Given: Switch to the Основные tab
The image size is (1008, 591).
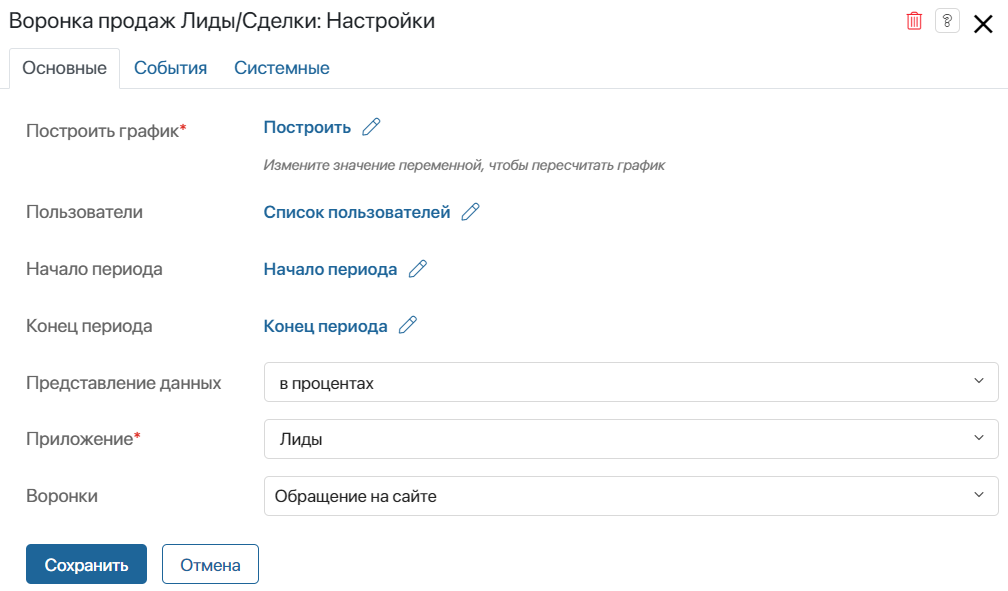Looking at the screenshot, I should point(64,68).
